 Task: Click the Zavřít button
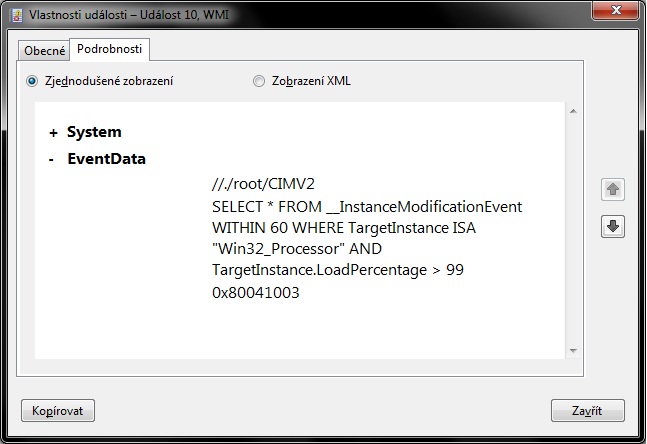pyautogui.click(x=588, y=411)
